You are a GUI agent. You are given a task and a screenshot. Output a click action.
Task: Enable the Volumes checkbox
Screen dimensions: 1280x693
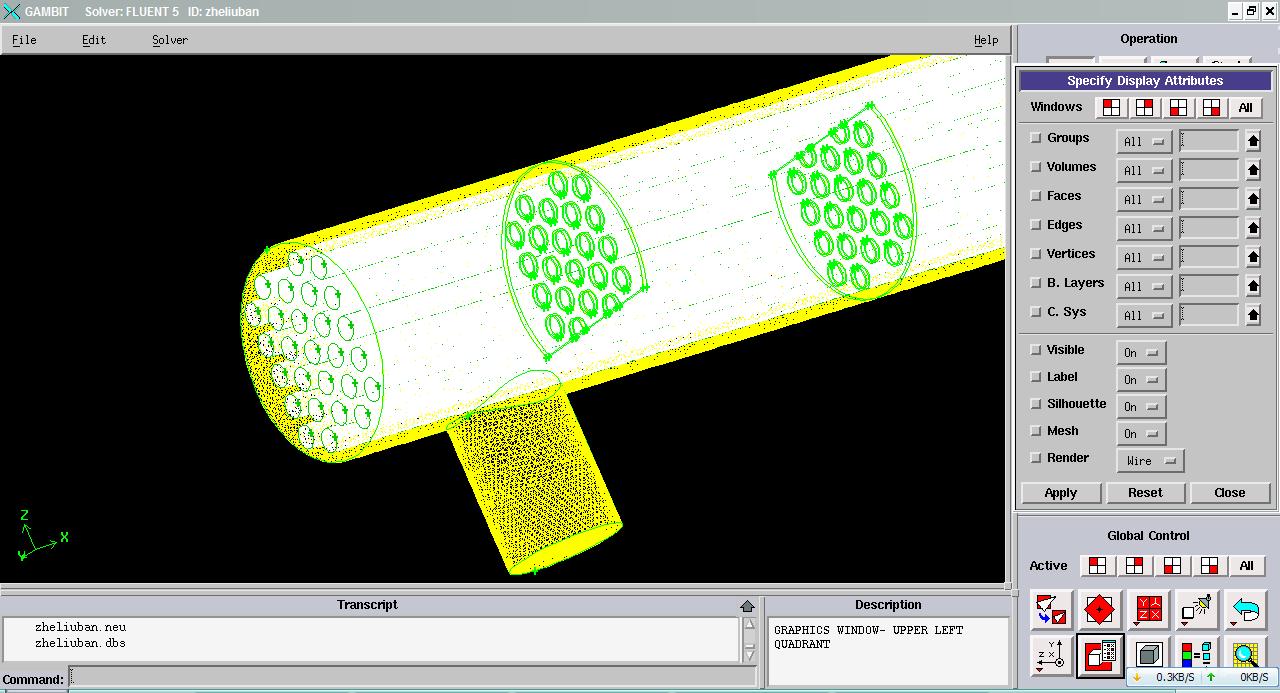tap(1036, 168)
